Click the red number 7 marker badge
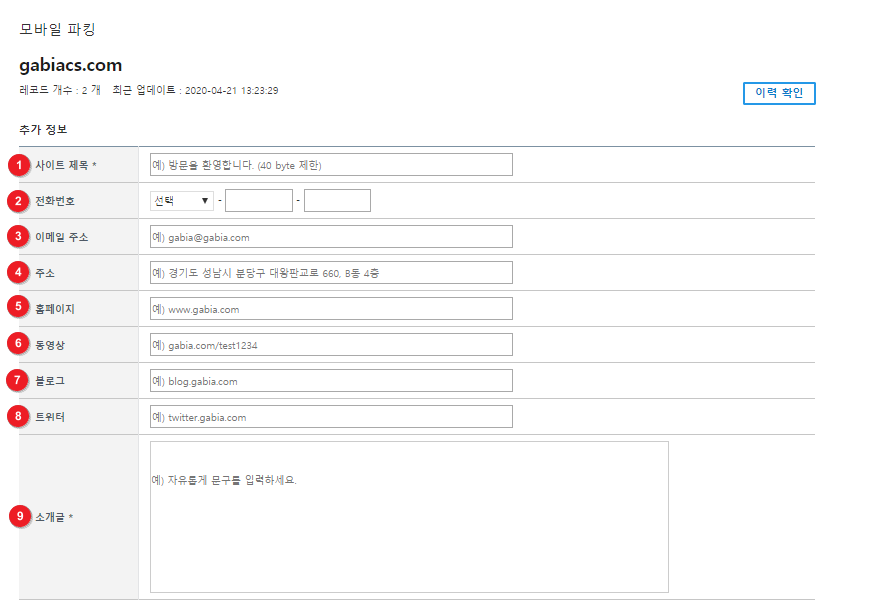 point(17,380)
